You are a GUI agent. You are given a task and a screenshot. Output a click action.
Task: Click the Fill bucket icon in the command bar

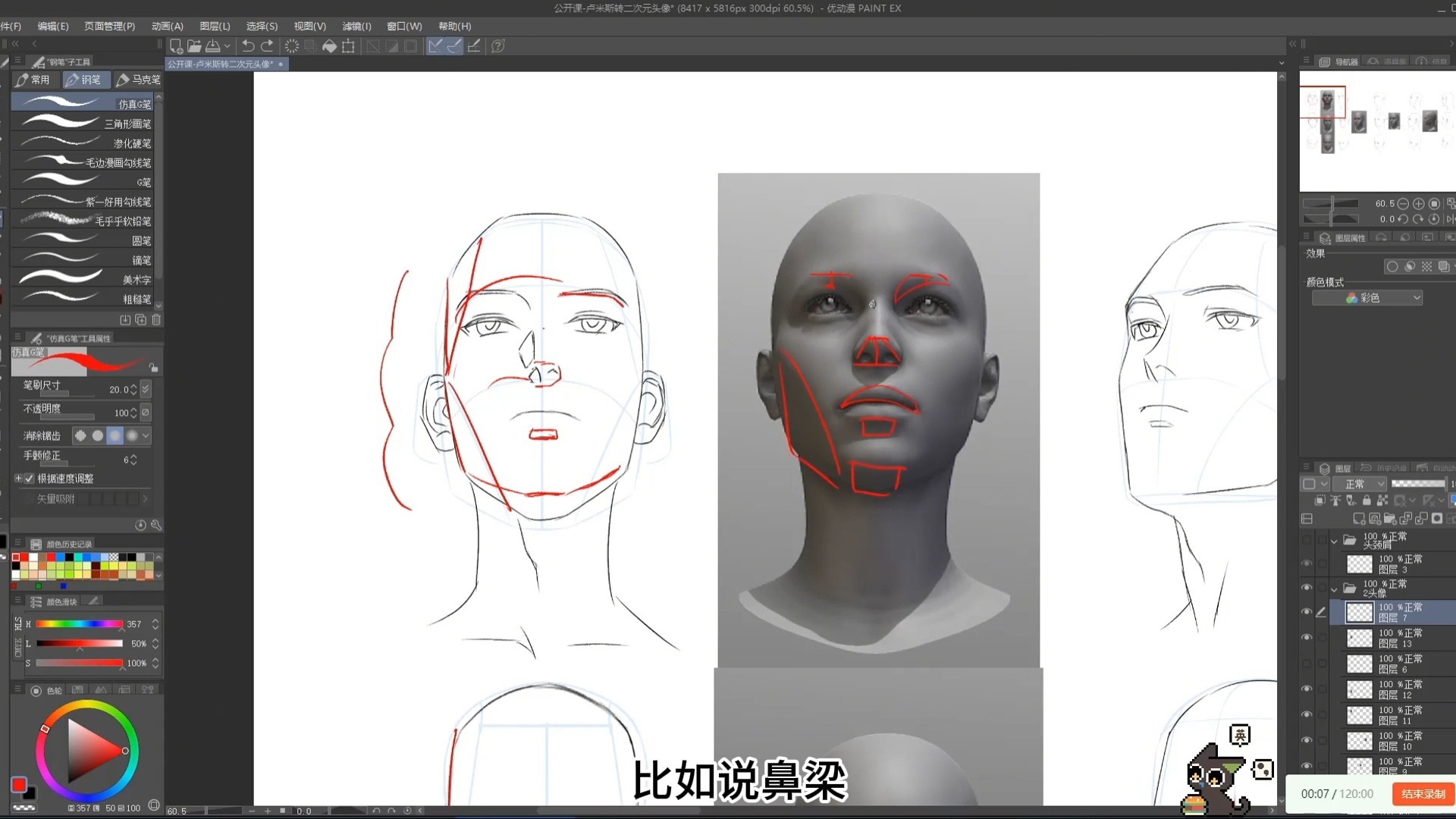click(x=329, y=46)
